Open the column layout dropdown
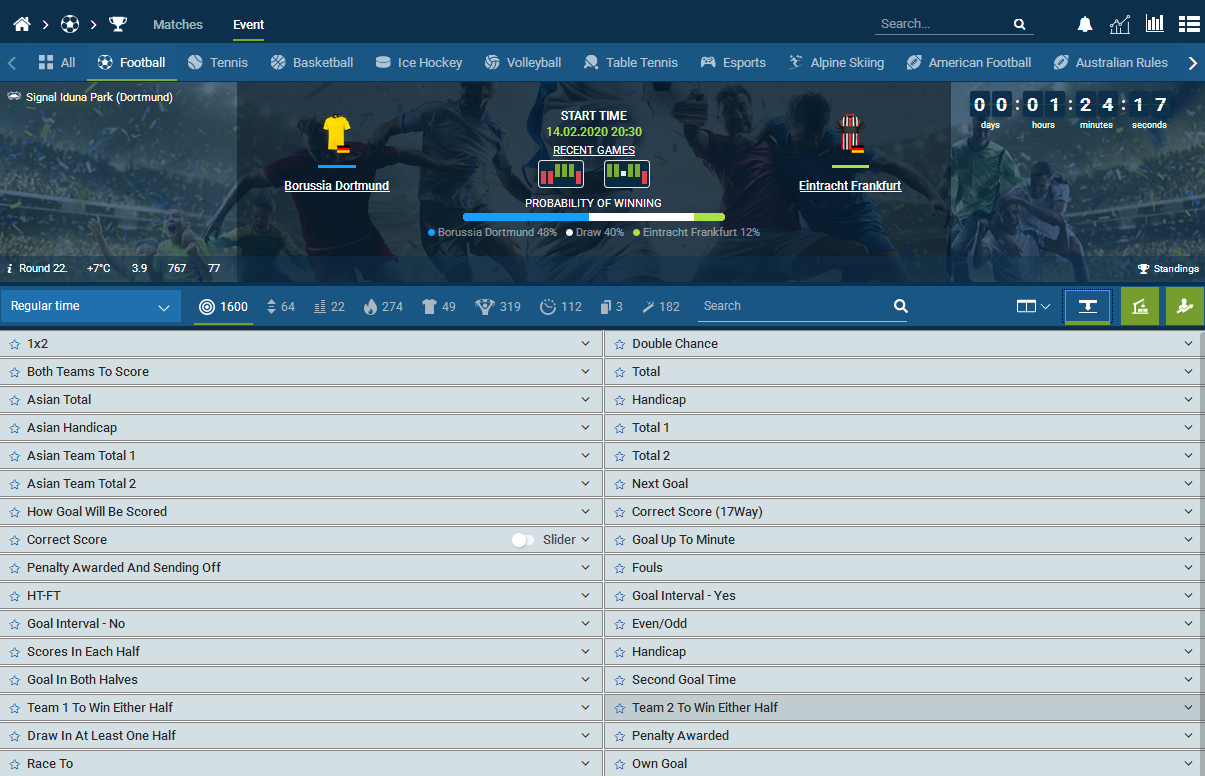 coord(1033,306)
